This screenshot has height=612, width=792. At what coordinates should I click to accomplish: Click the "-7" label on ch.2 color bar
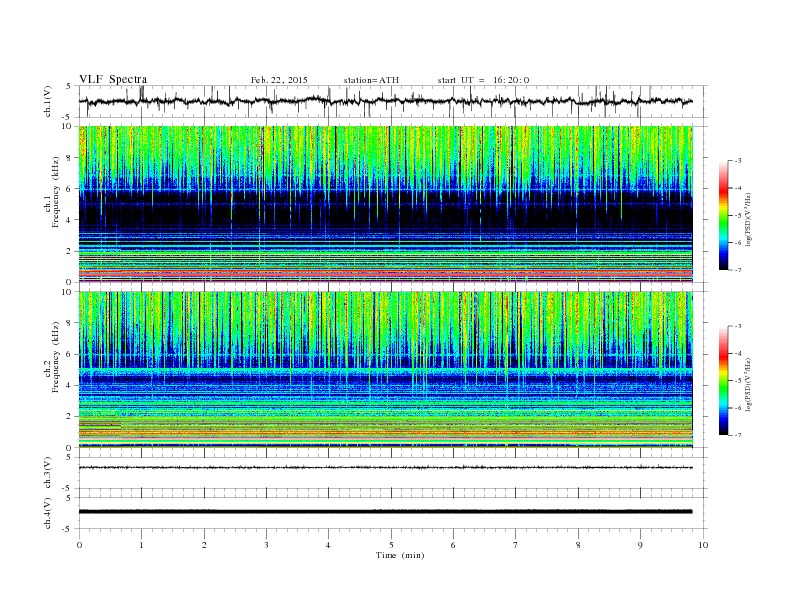coord(738,435)
